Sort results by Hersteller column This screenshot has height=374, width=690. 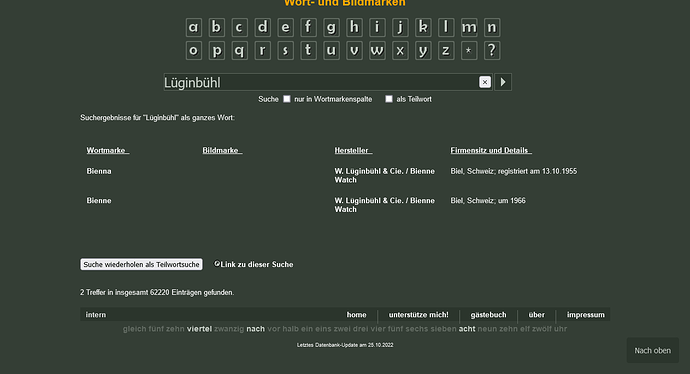tap(353, 150)
